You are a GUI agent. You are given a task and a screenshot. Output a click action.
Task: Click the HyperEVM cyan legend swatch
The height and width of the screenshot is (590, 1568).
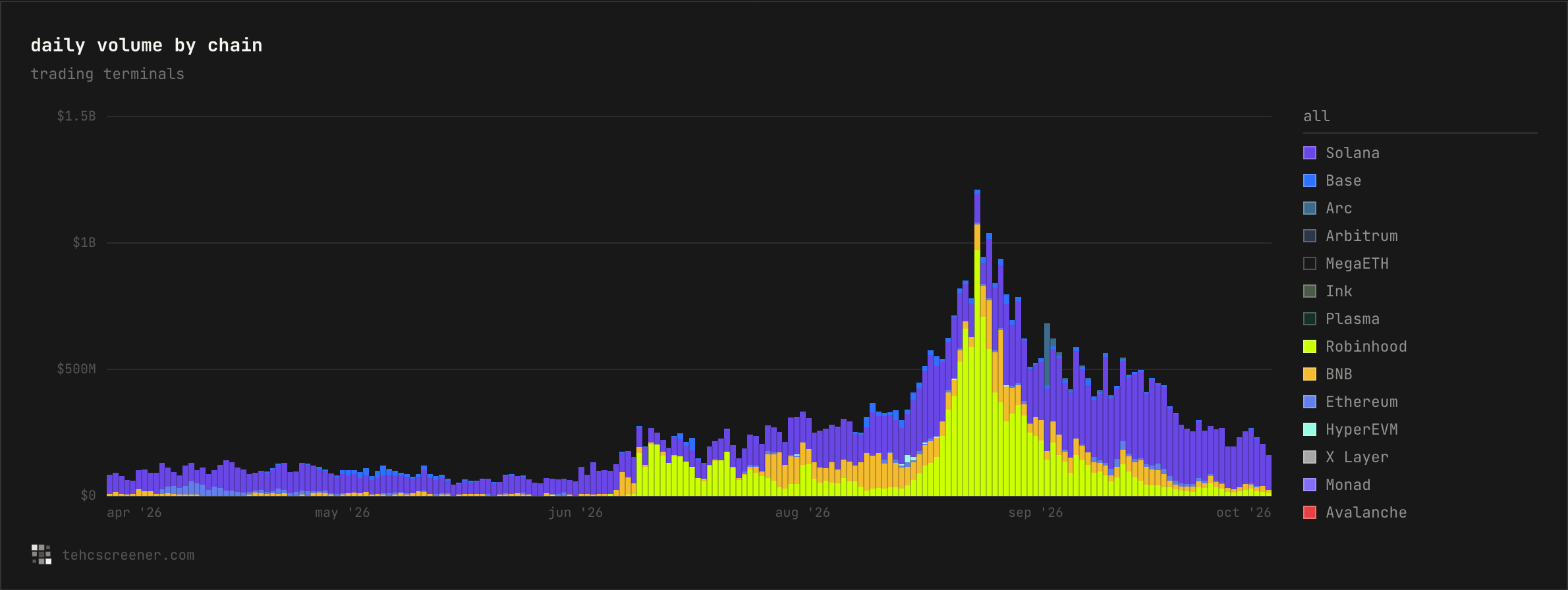pyautogui.click(x=1309, y=430)
